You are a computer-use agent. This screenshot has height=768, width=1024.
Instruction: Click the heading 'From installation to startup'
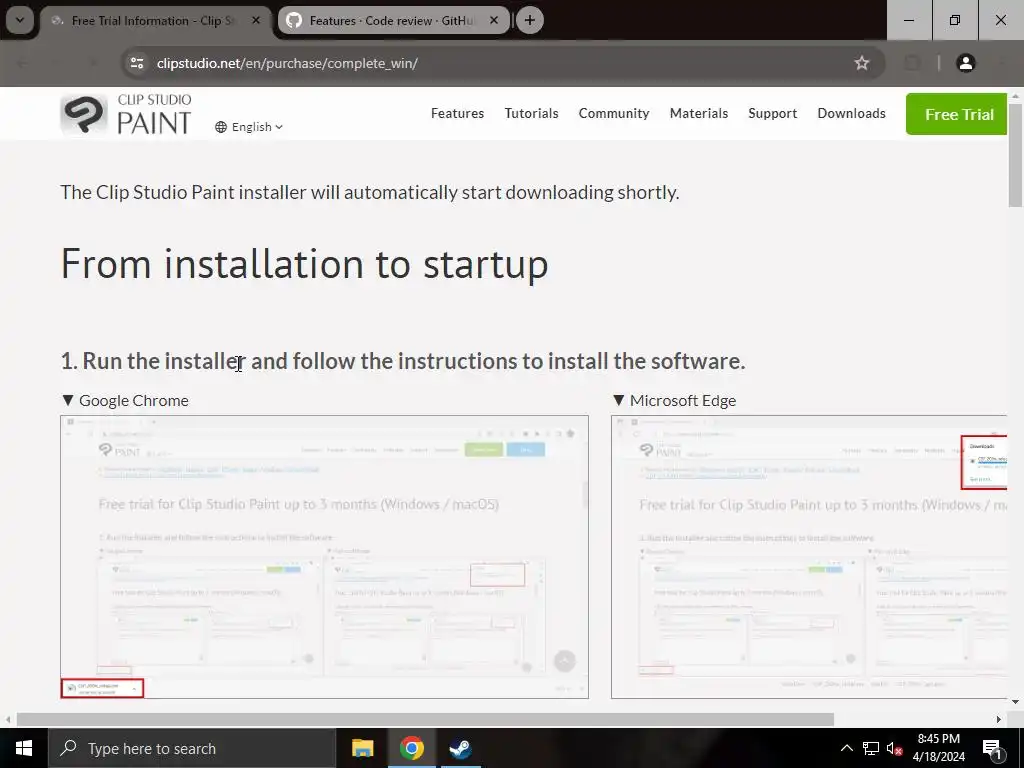pos(304,264)
